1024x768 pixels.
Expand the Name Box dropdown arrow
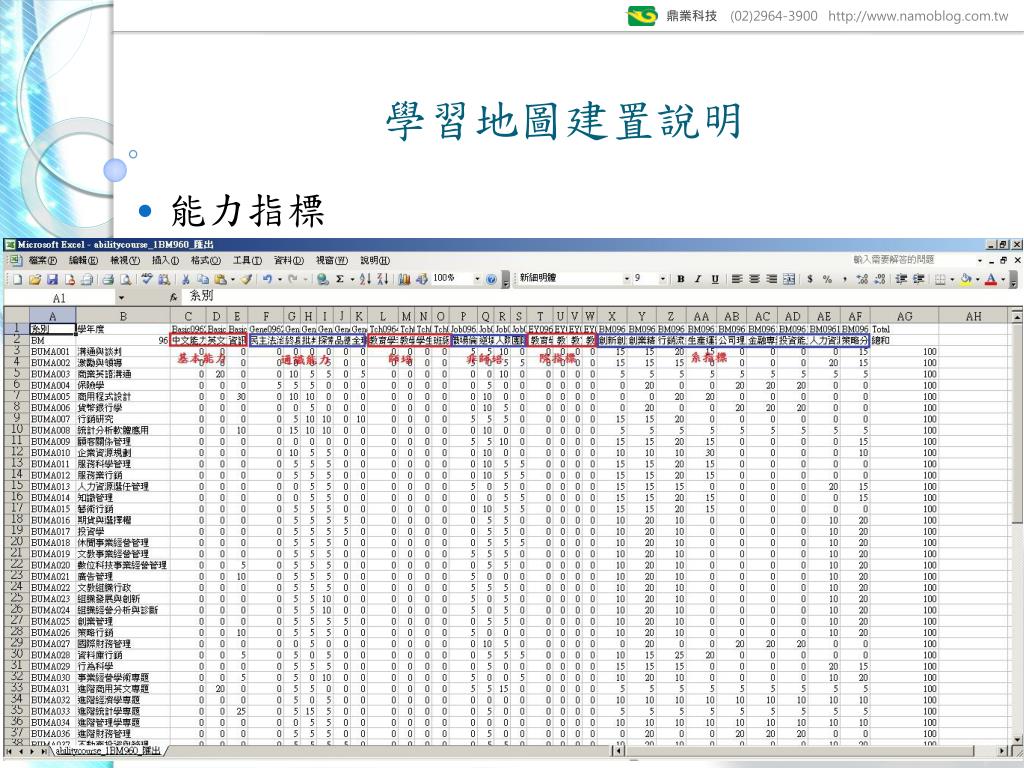click(121, 298)
